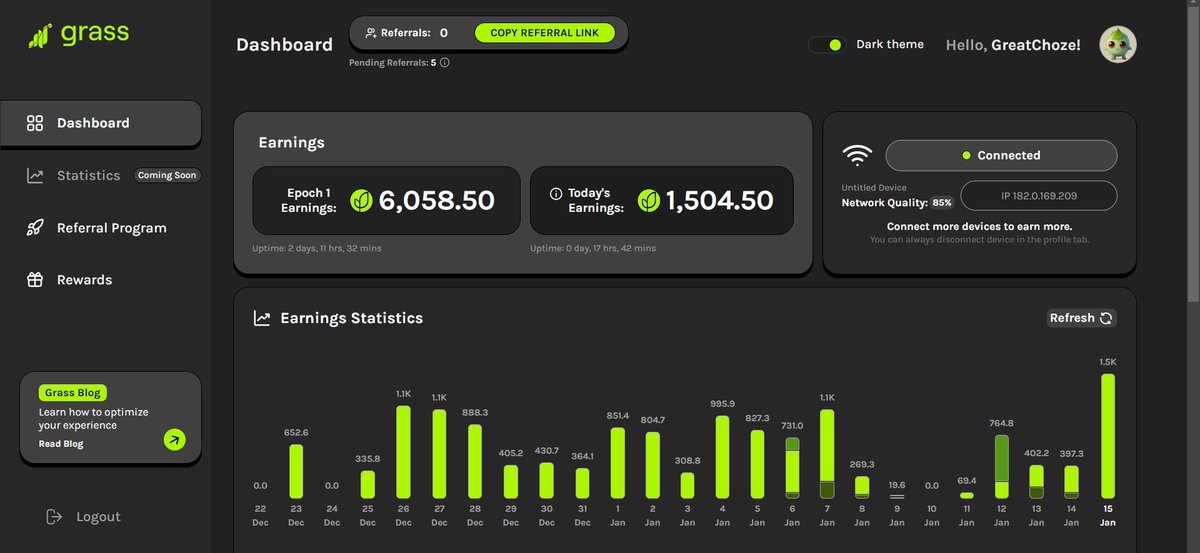Image resolution: width=1200 pixels, height=553 pixels.
Task: Click the Logout link
Action: (x=84, y=517)
